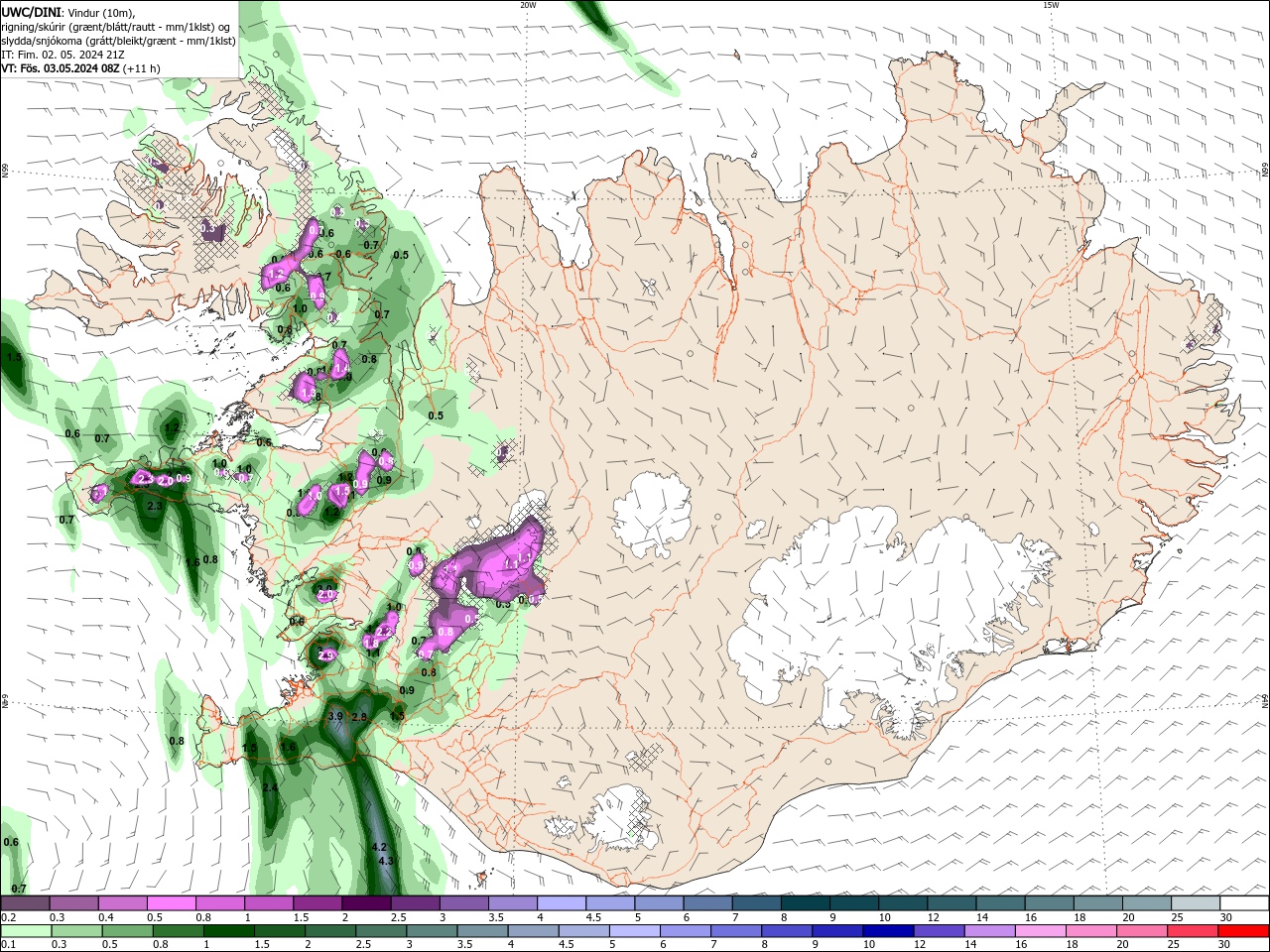The width and height of the screenshot is (1270, 952).
Task: Click the header line starting with 'rigning/skúrir'
Action: coord(116,27)
